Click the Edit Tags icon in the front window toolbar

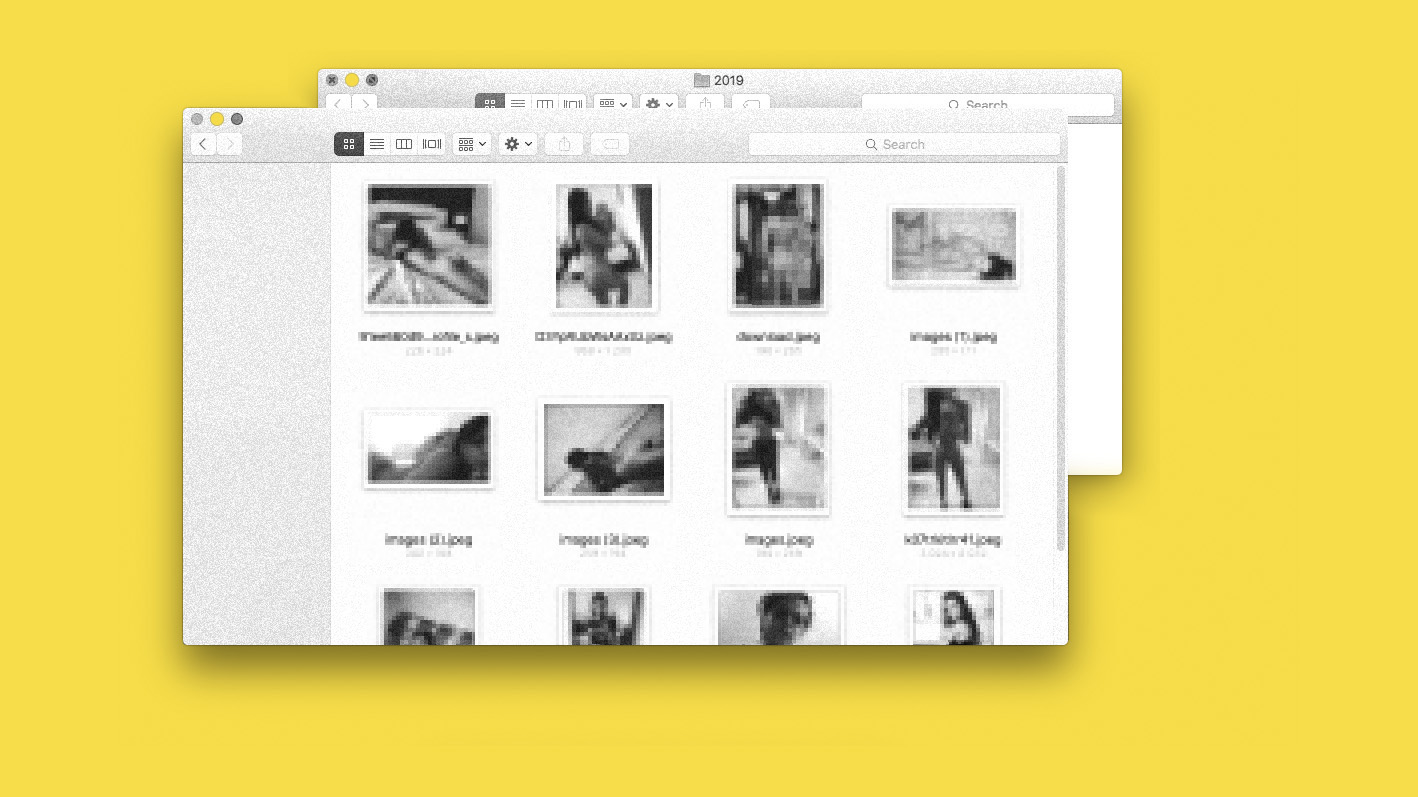point(611,144)
